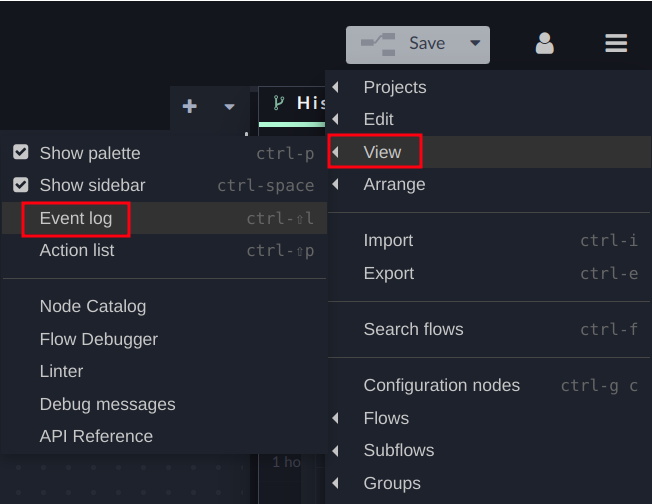Open Configuration nodes menu item

pyautogui.click(x=442, y=385)
